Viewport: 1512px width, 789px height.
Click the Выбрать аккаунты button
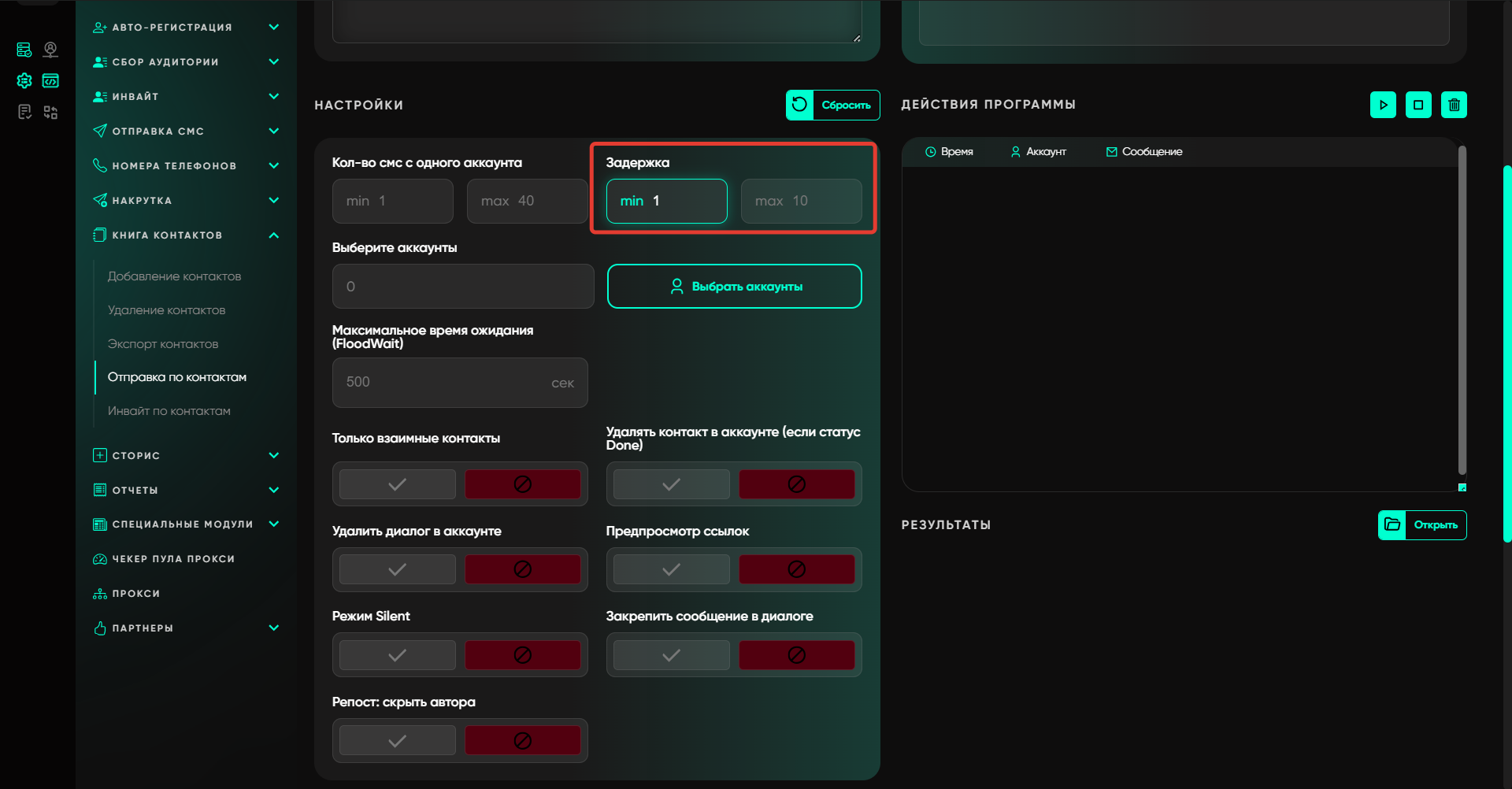click(x=734, y=287)
